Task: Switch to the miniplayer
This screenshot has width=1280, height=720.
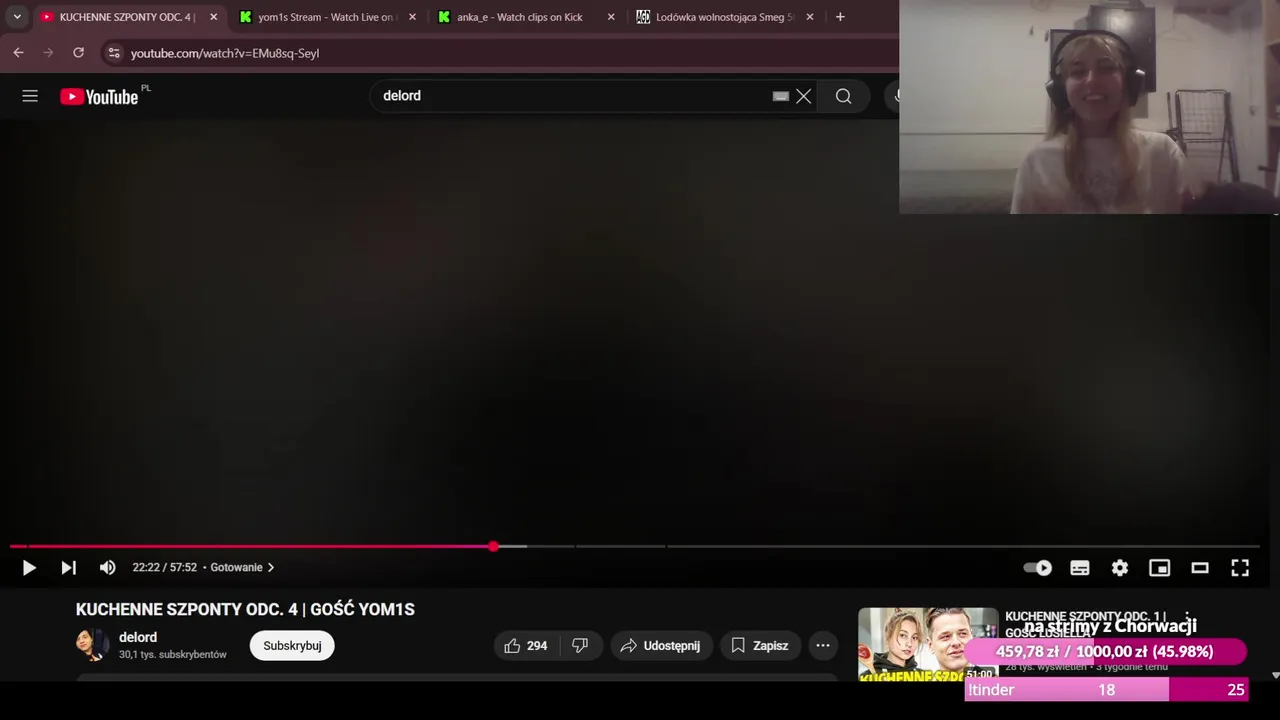Action: (x=1160, y=568)
